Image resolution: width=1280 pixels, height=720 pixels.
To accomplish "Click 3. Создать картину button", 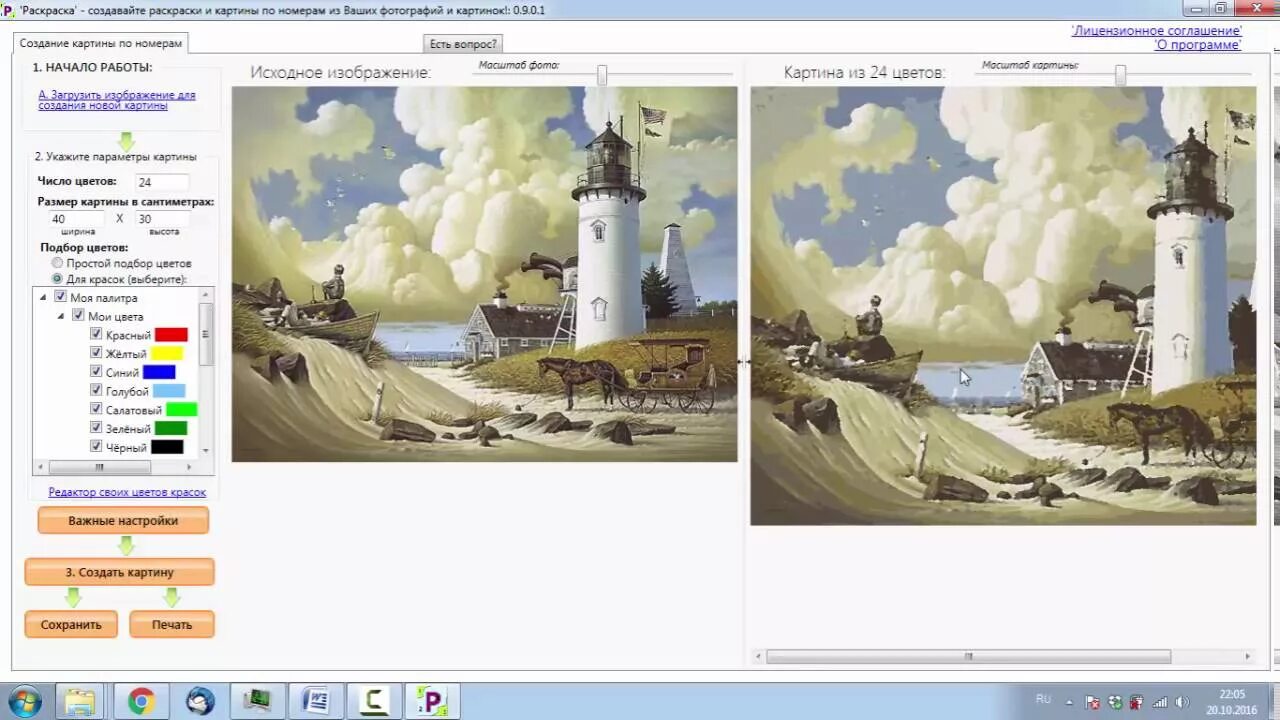I will (120, 572).
